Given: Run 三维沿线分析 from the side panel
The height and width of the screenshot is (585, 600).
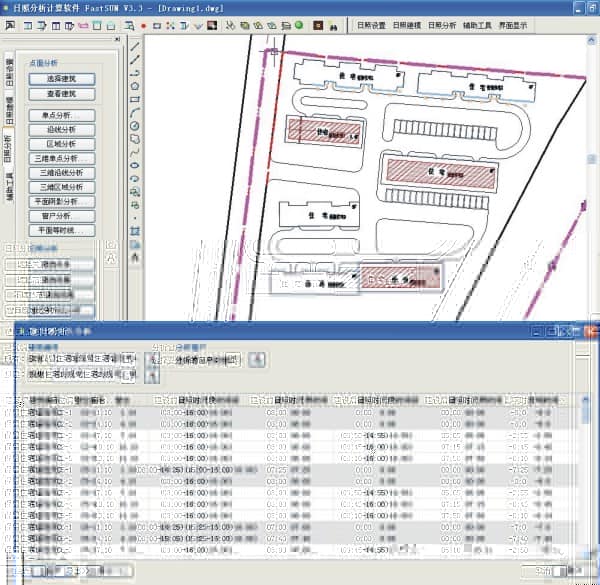Looking at the screenshot, I should [x=62, y=173].
